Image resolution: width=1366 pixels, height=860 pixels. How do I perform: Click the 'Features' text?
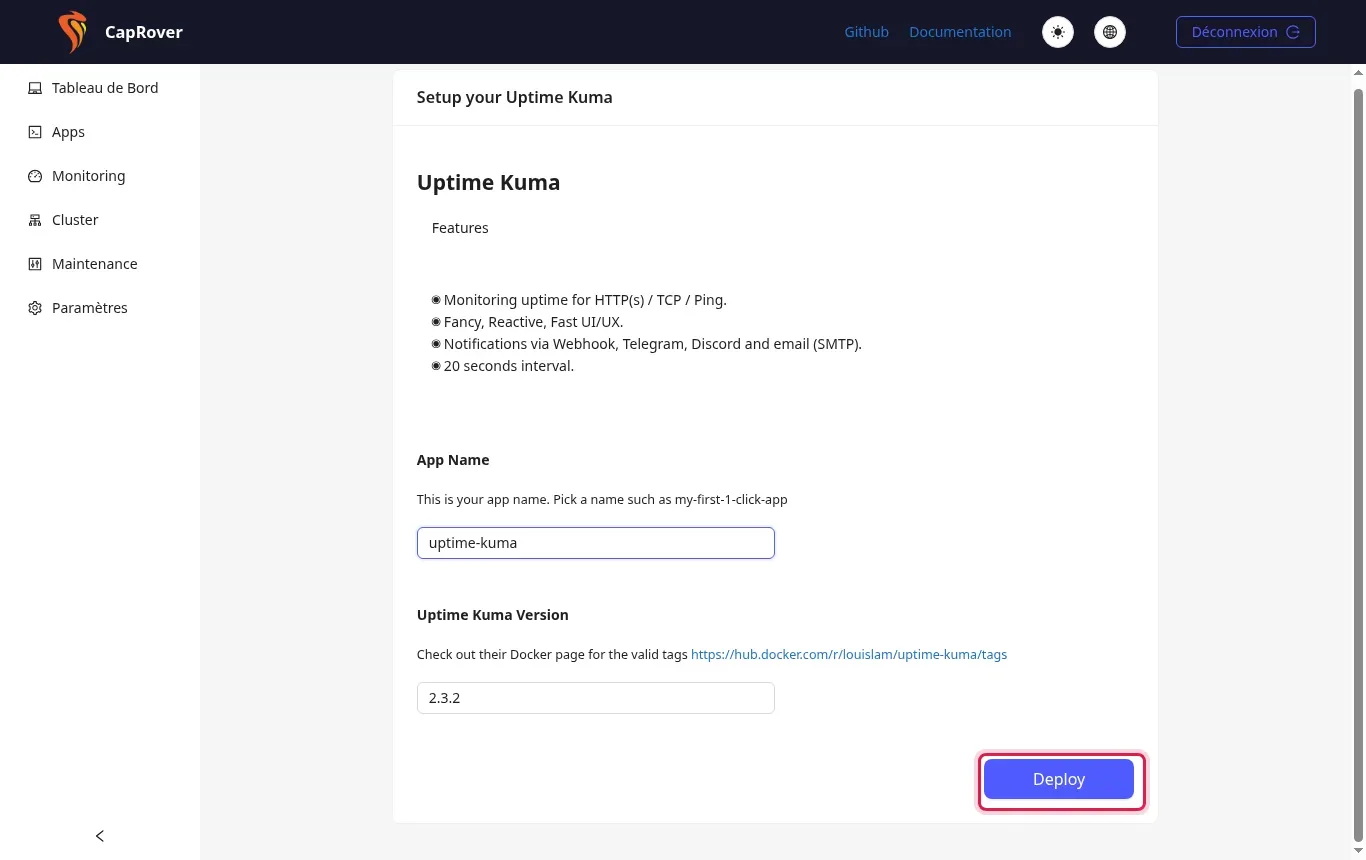click(x=460, y=228)
